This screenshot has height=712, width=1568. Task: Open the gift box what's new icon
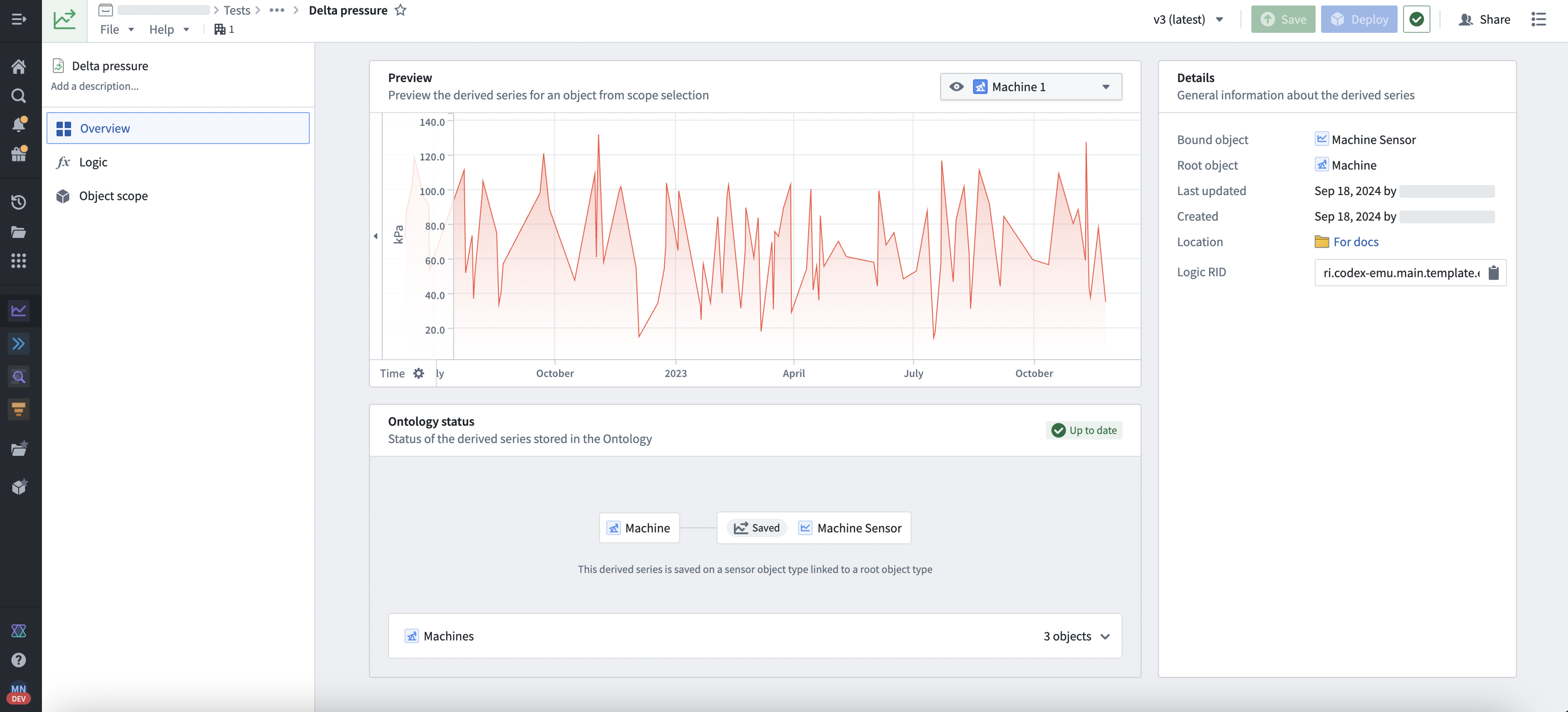pos(19,153)
